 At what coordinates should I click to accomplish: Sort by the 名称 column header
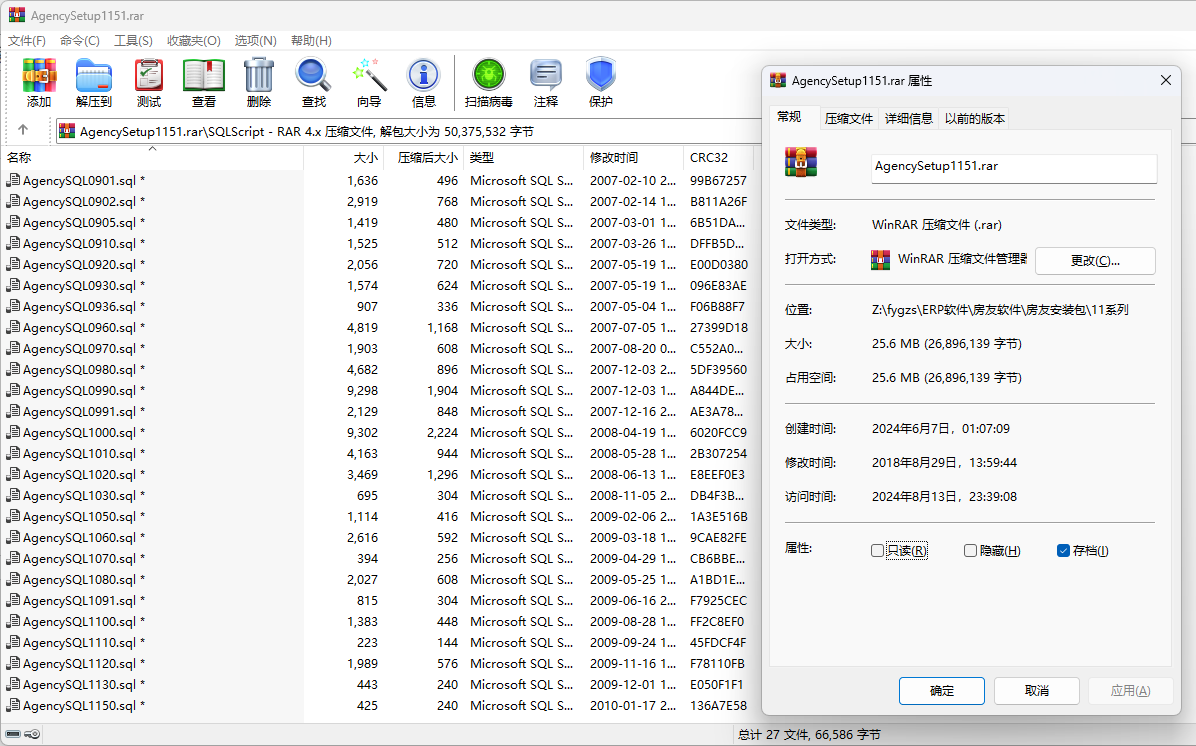click(153, 158)
